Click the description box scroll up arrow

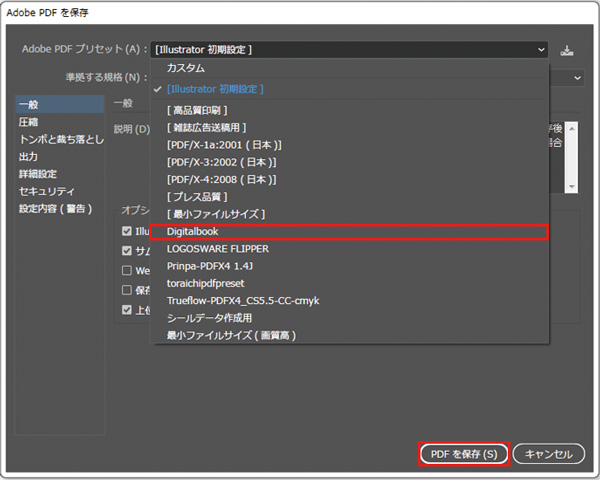572,129
